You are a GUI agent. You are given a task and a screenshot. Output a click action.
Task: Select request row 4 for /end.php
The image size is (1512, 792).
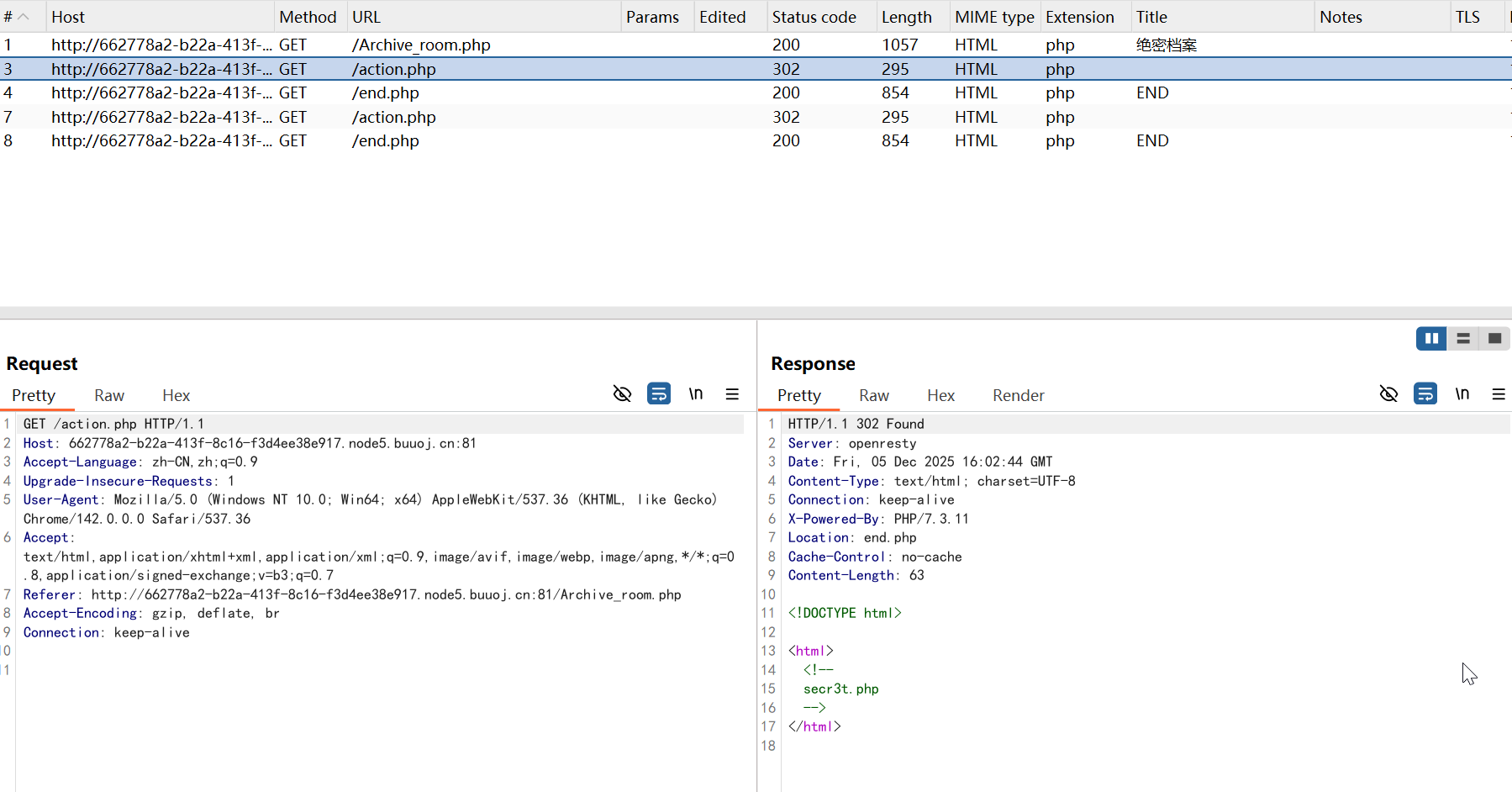[x=385, y=92]
